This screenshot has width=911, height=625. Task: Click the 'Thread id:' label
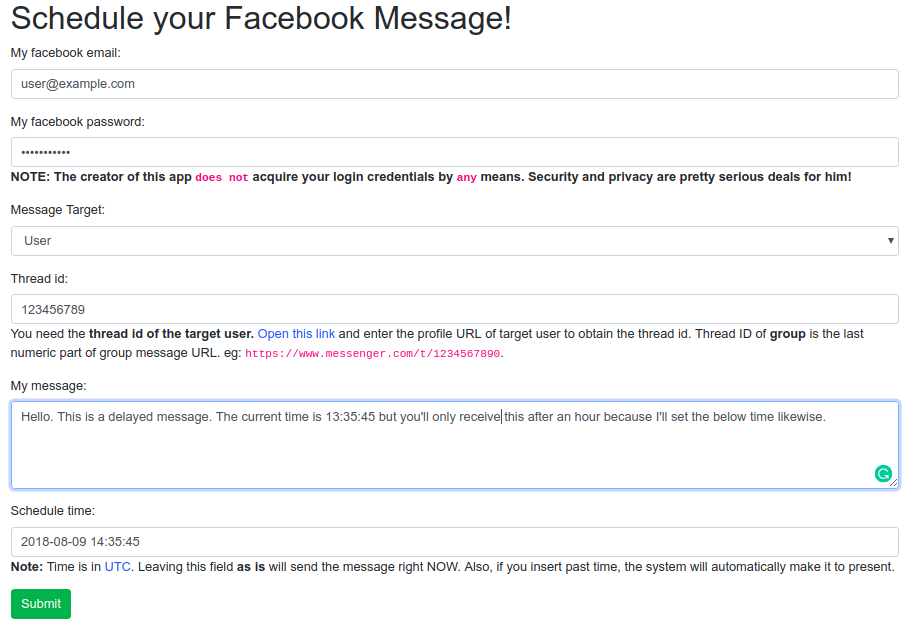point(39,279)
